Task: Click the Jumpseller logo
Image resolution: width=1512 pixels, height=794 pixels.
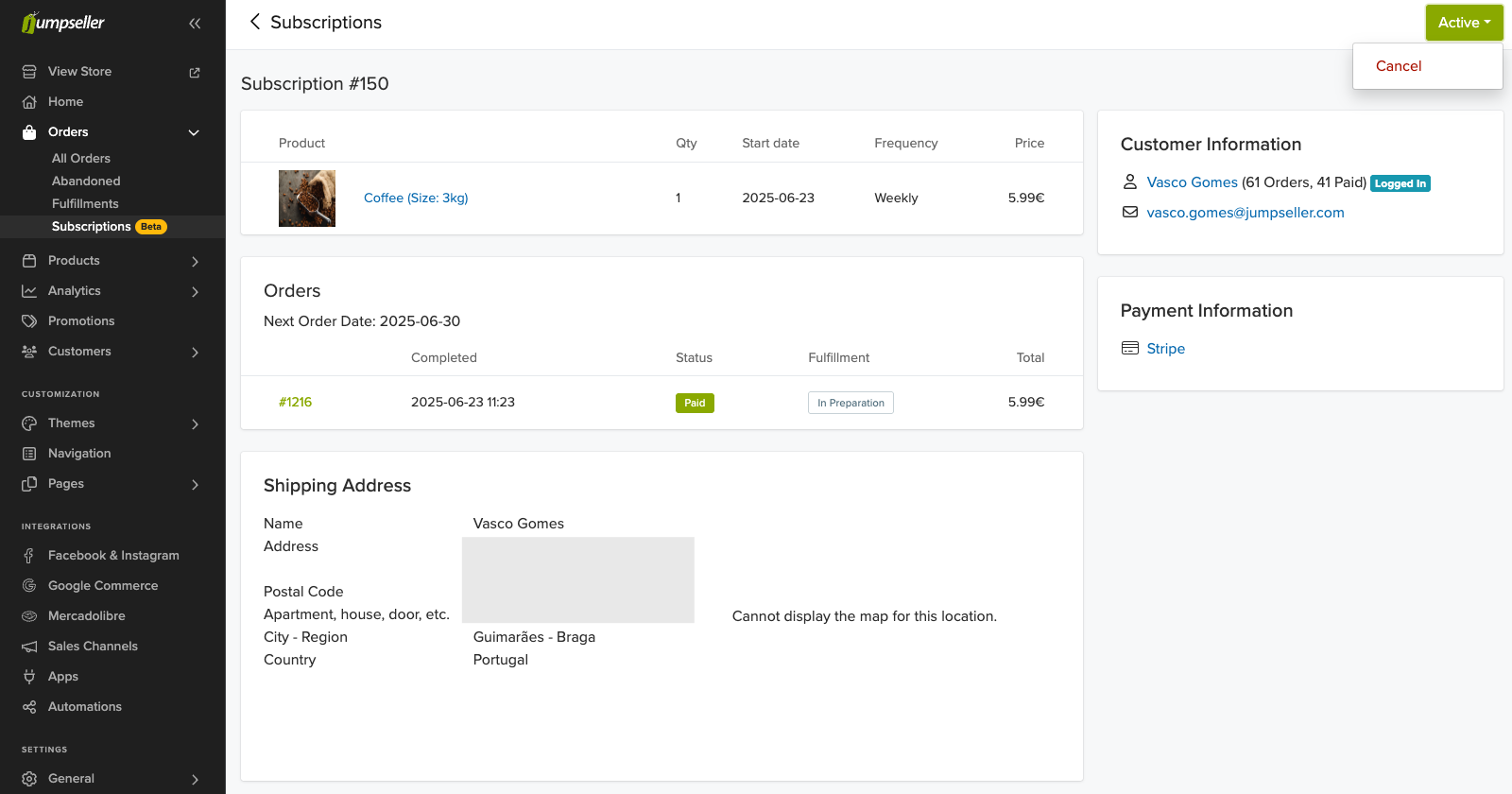Action: (x=63, y=23)
